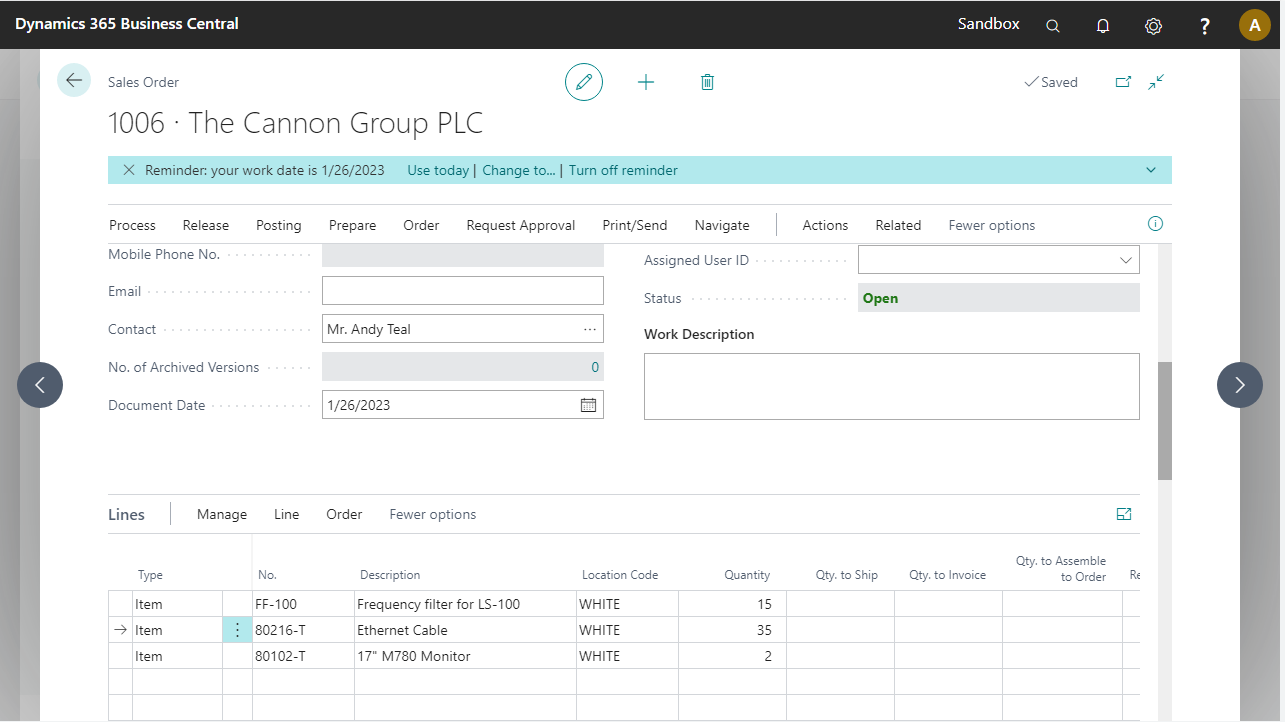
Task: Open the user account avatar A
Action: (x=1255, y=25)
